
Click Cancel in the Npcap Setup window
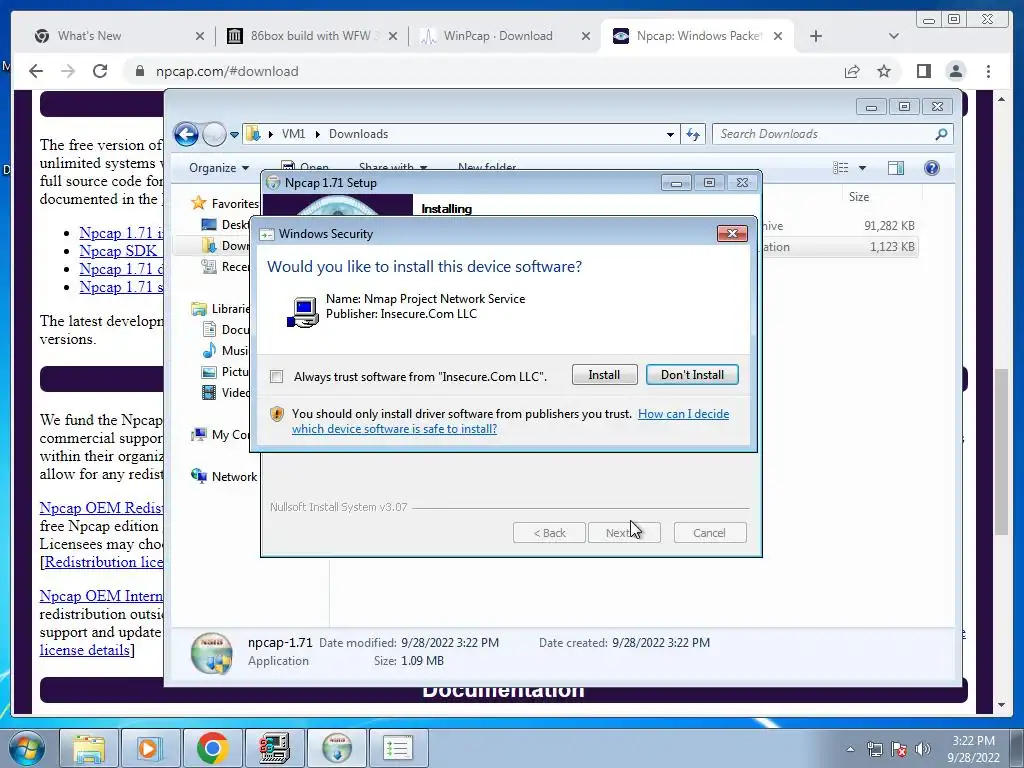click(x=709, y=533)
